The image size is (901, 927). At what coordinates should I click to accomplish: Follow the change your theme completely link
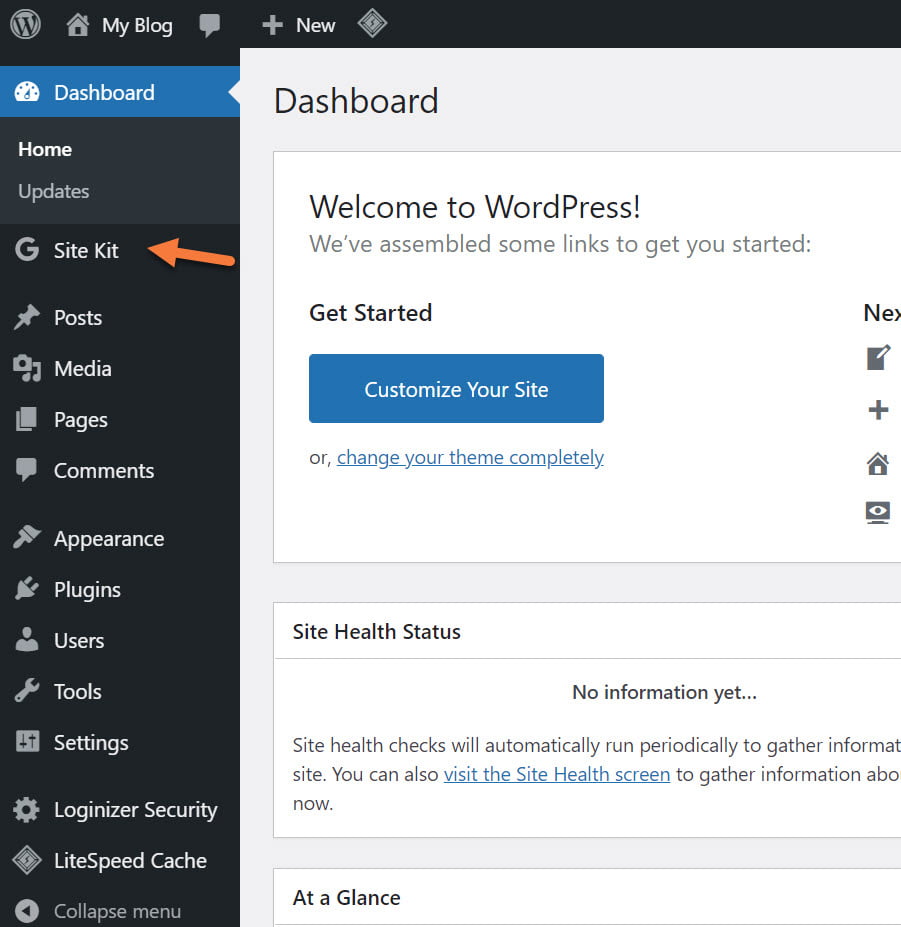click(470, 458)
